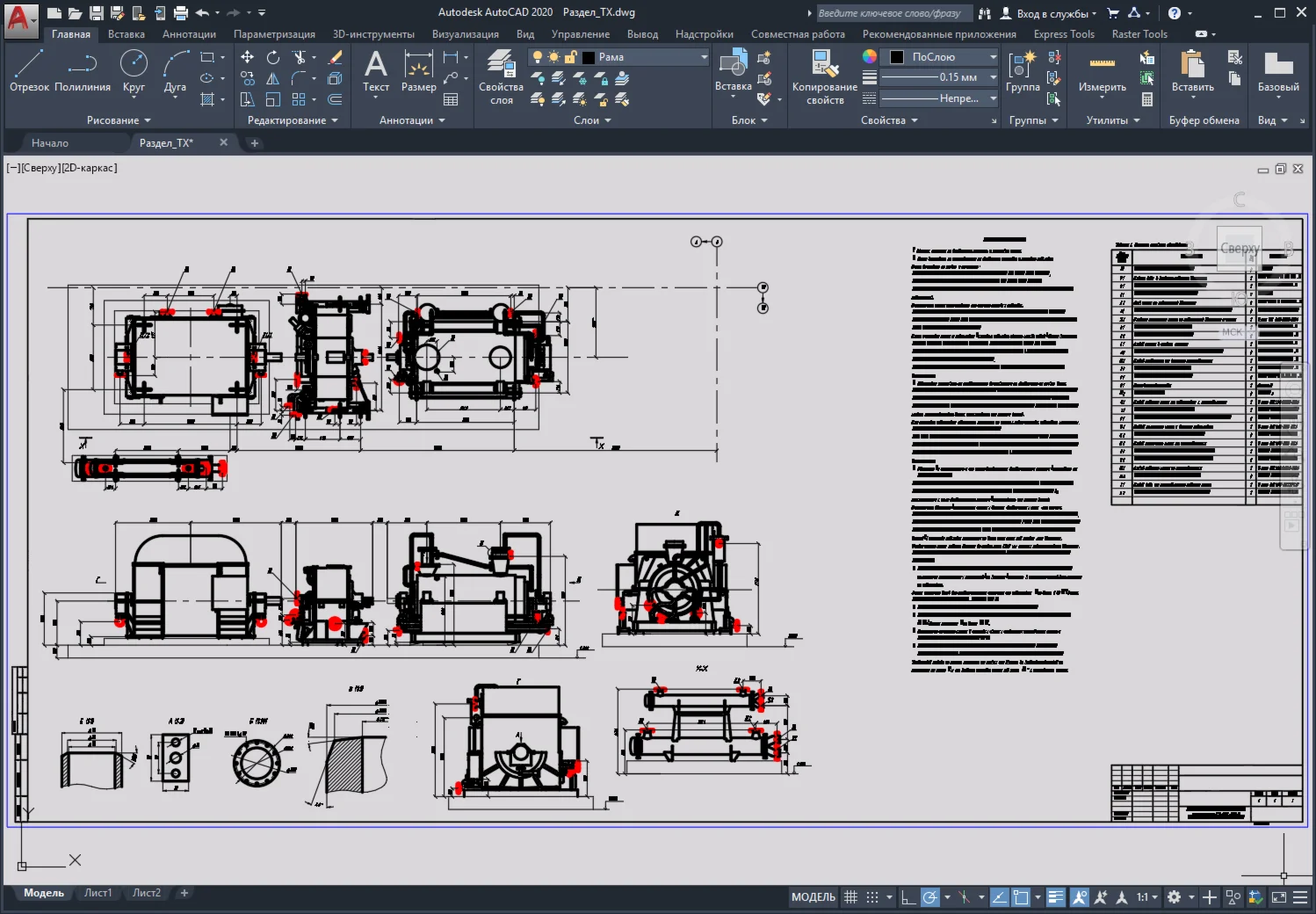Expand the Слои panel

(592, 120)
